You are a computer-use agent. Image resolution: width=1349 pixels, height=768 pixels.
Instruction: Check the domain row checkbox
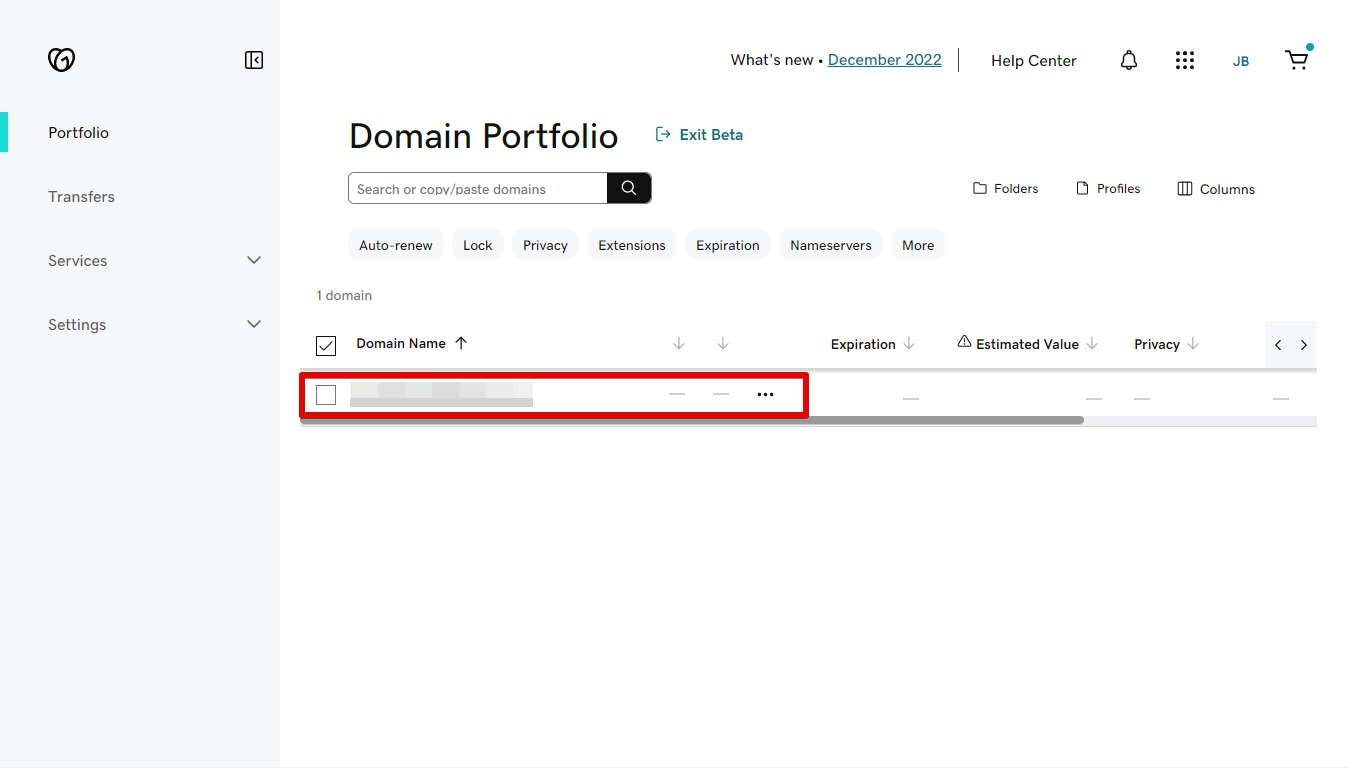tap(326, 395)
